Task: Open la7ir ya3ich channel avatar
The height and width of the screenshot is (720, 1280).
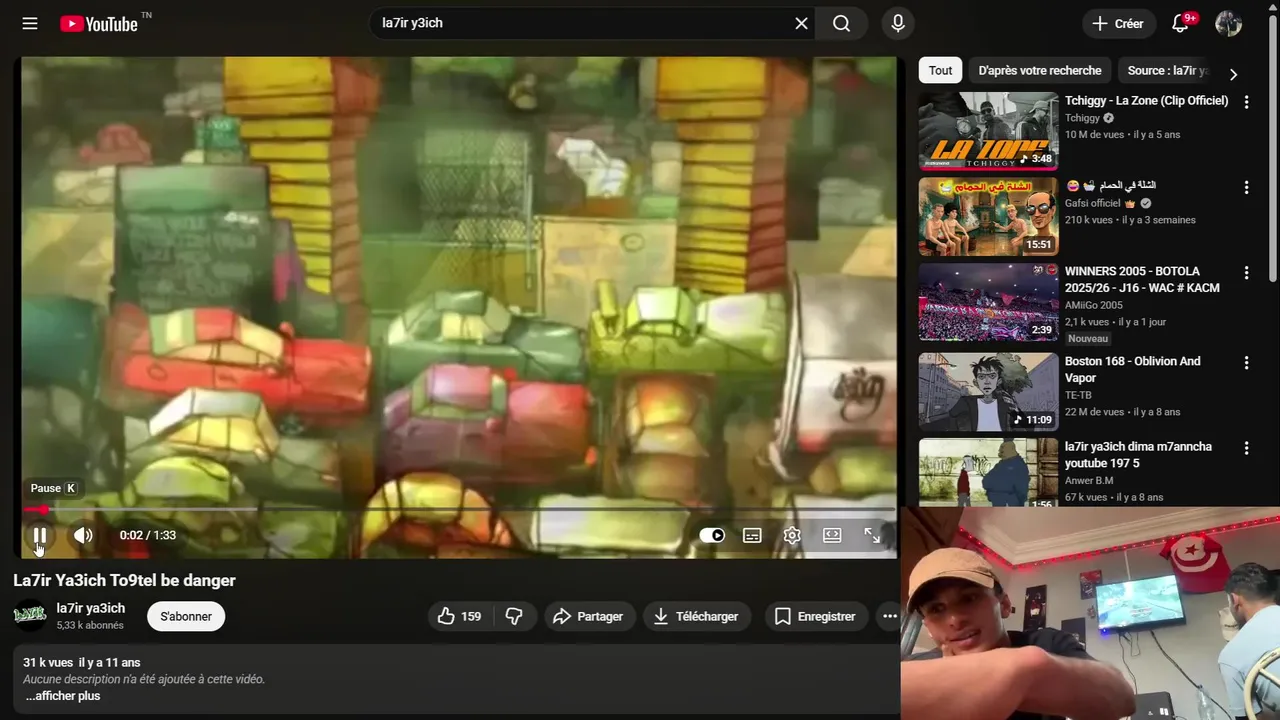Action: 30,615
